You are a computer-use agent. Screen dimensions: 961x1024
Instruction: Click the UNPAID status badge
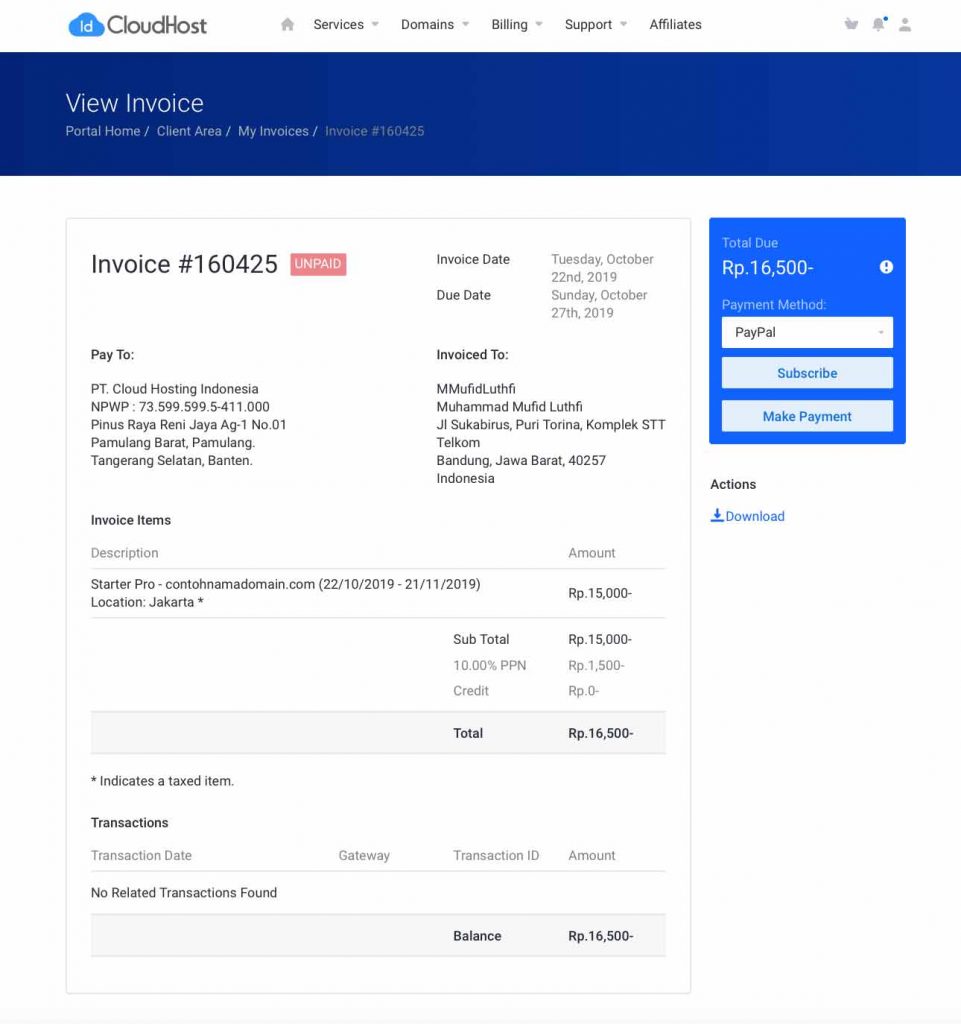[317, 264]
